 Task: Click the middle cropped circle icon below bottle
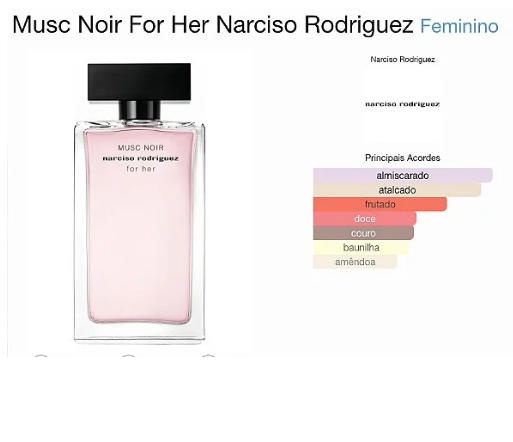click(x=128, y=356)
